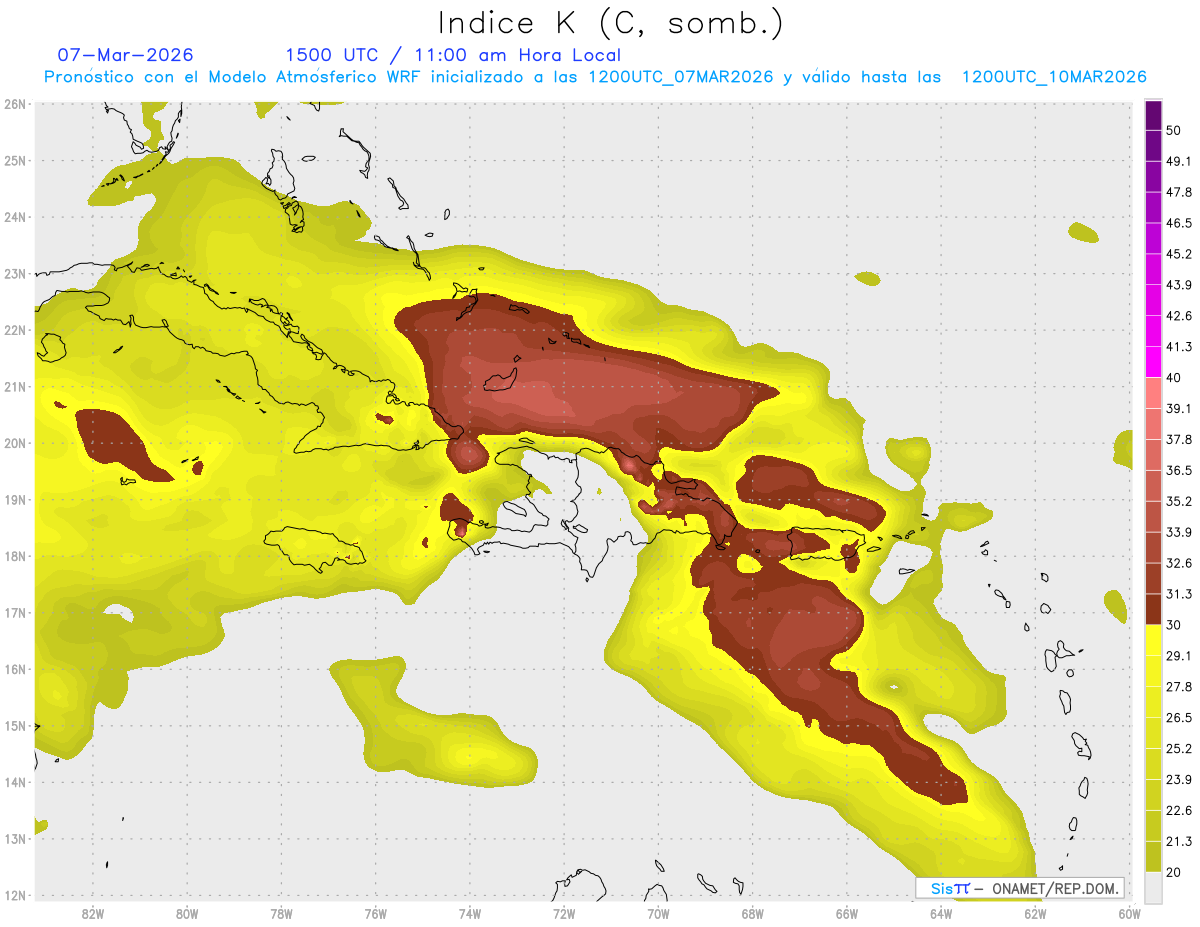The width and height of the screenshot is (1200, 927).
Task: Click the '24N' latitude axis label
Action: pyautogui.click(x=15, y=217)
